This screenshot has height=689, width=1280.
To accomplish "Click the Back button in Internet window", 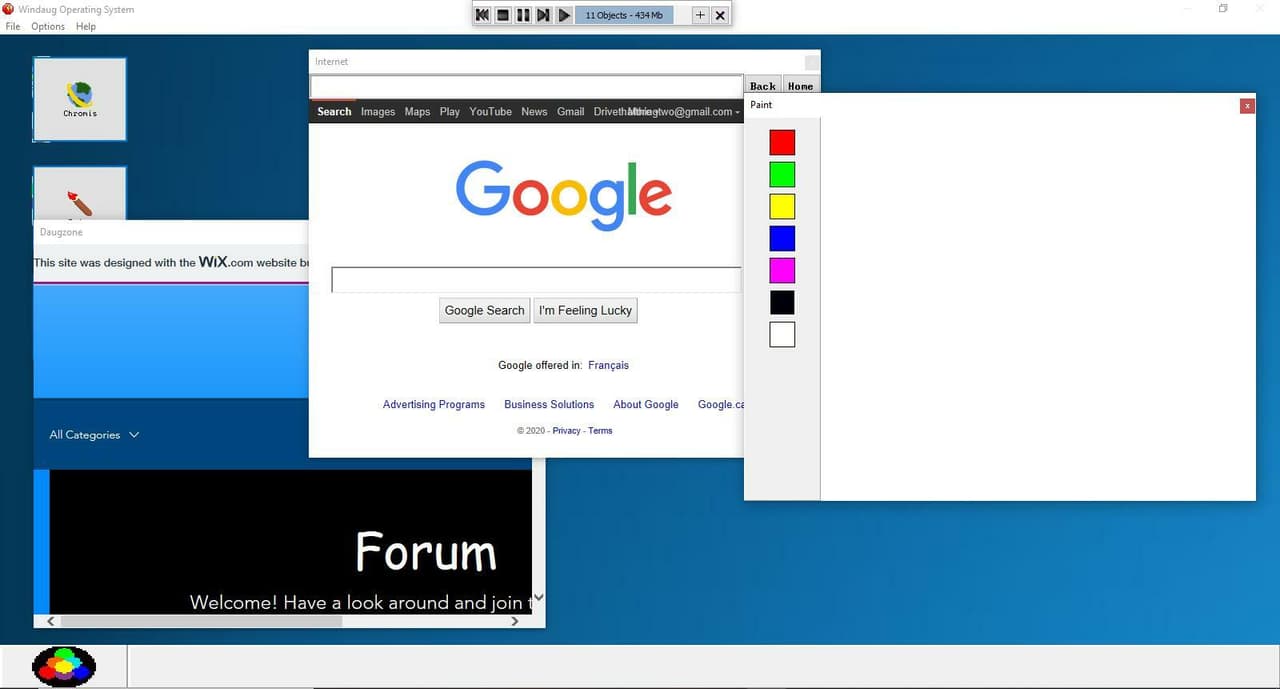I will click(x=763, y=86).
